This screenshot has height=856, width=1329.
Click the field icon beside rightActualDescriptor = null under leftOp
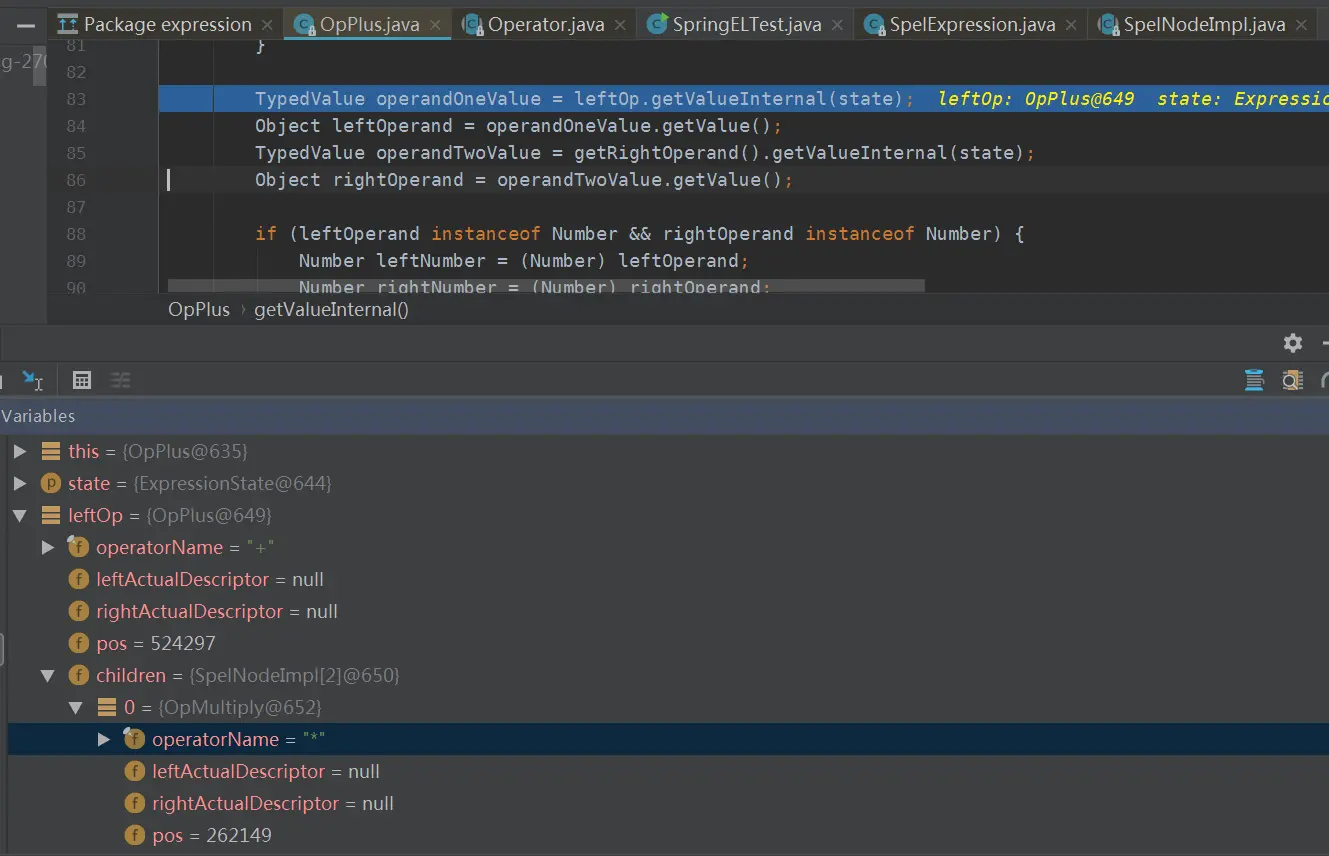point(79,611)
